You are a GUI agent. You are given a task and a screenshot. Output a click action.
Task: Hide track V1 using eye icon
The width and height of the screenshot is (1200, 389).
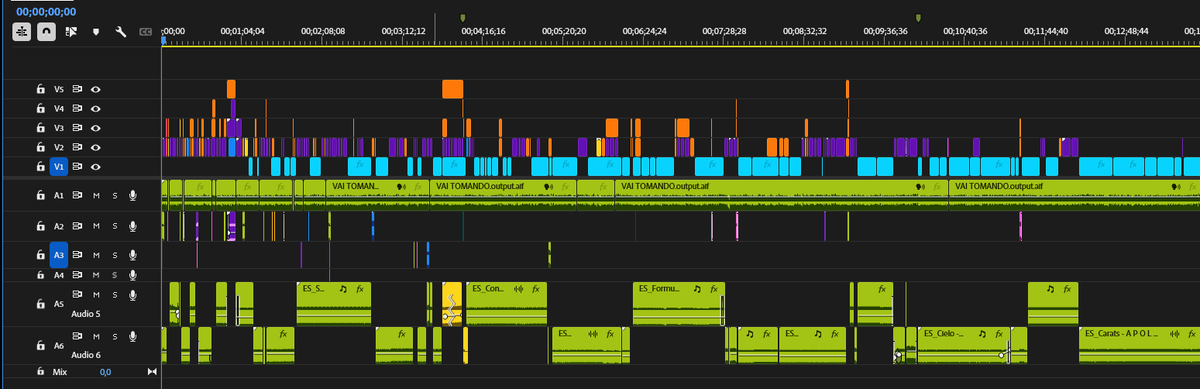(96, 167)
